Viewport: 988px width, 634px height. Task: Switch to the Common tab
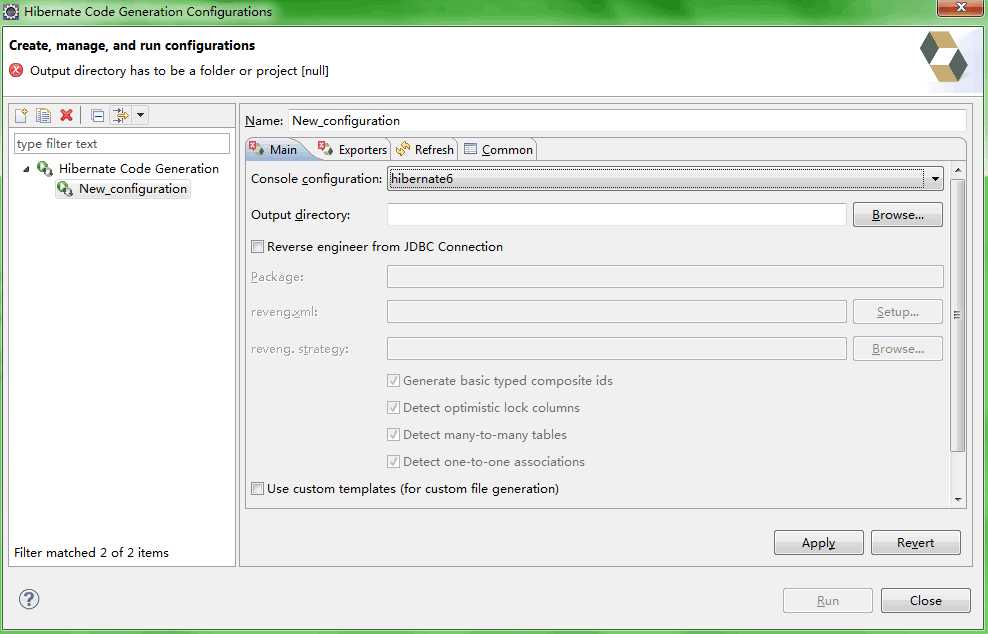[498, 149]
